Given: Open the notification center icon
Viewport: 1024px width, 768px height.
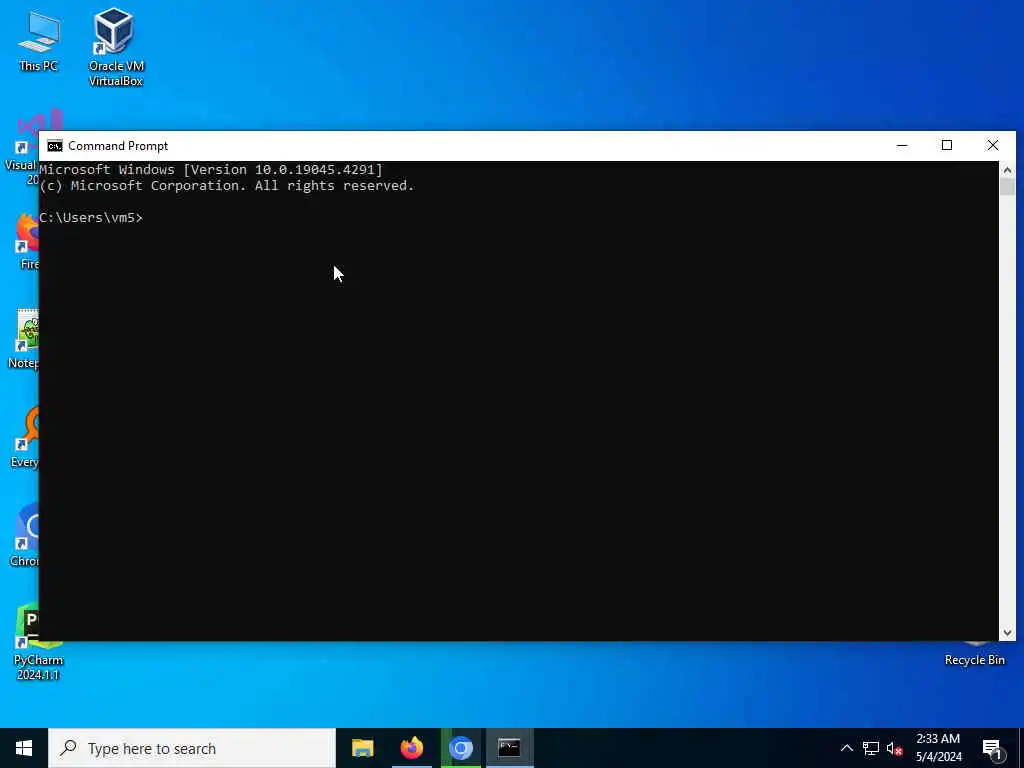Looking at the screenshot, I should [992, 749].
